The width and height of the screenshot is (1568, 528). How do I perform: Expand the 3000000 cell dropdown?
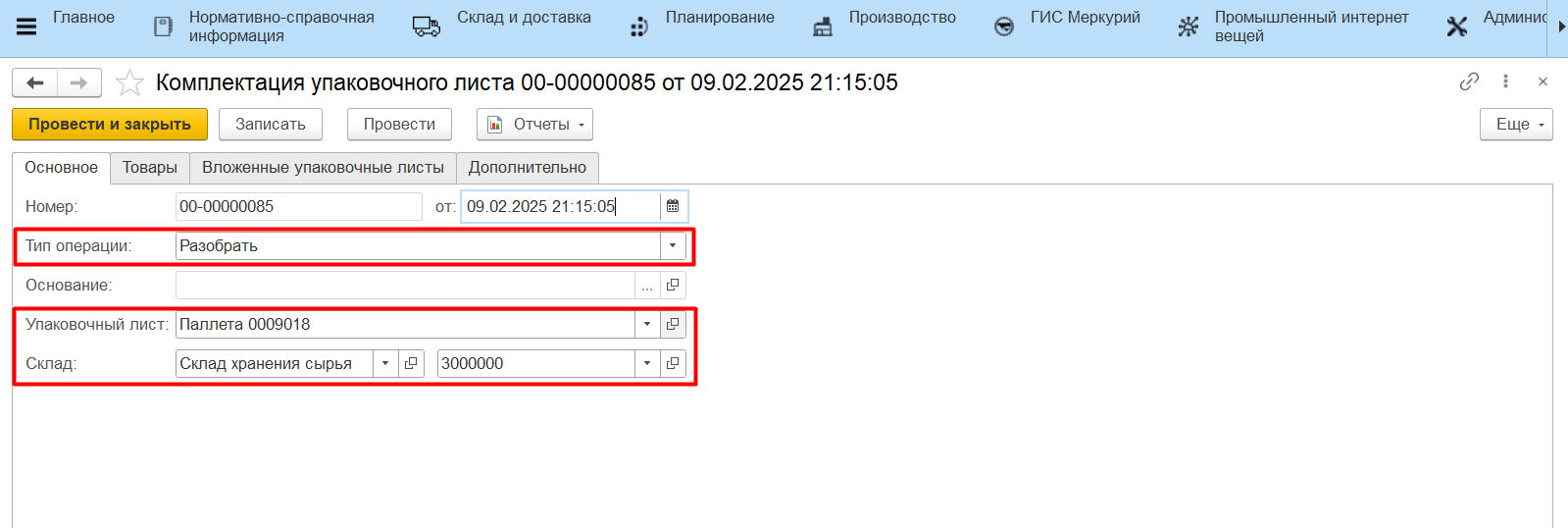tap(647, 363)
